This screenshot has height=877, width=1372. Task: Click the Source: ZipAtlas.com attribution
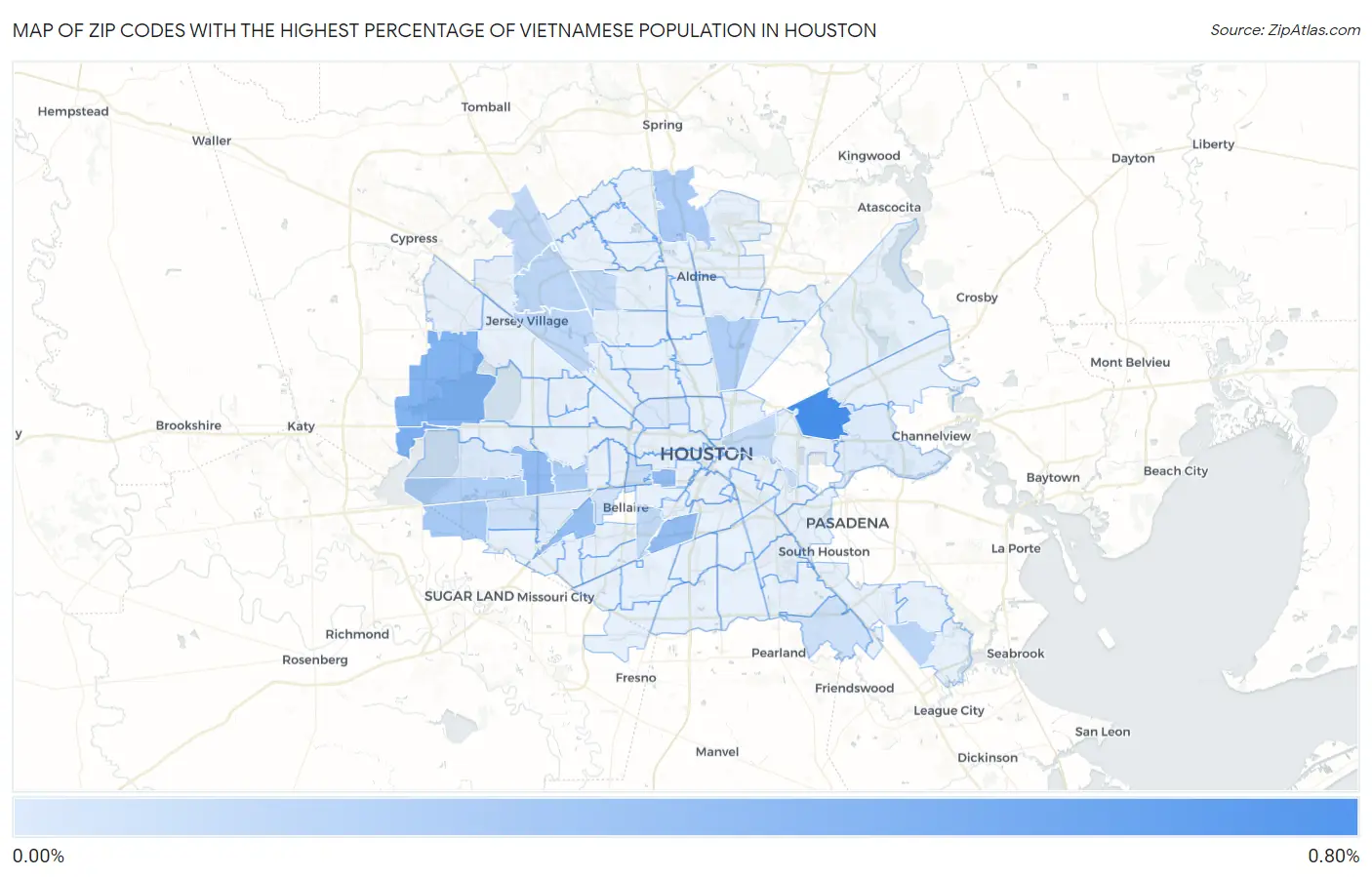[x=1285, y=30]
